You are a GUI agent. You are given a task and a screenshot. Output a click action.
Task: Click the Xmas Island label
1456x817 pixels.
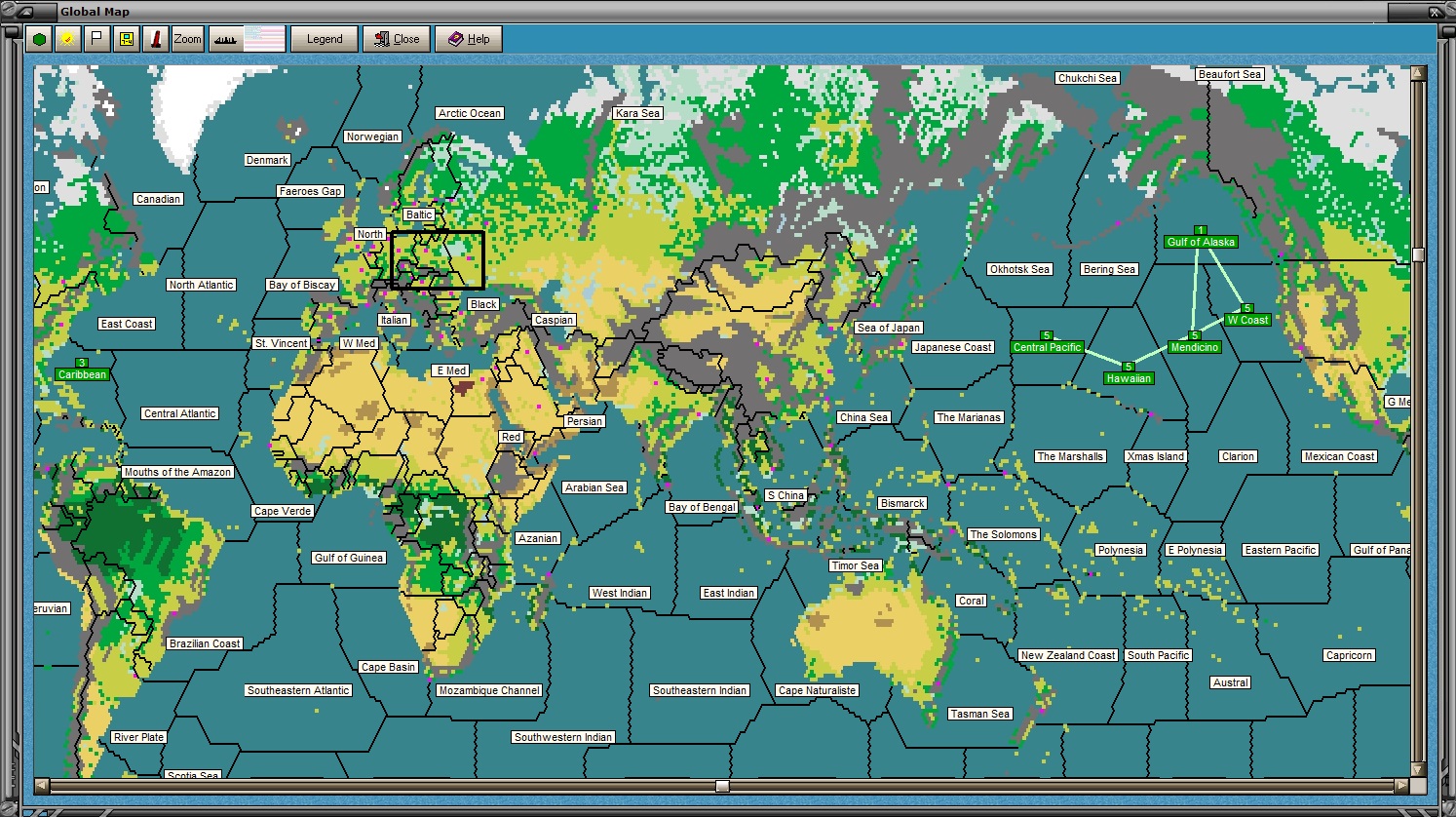1156,456
